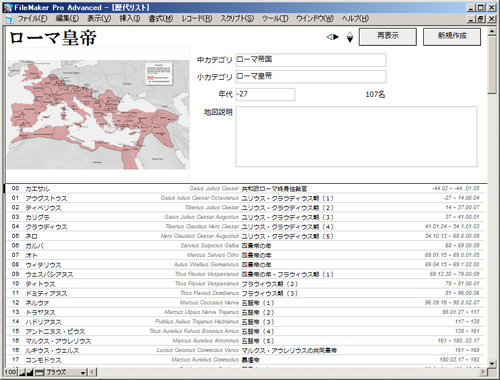Select the アントニヌス・ピウス row

246,331
